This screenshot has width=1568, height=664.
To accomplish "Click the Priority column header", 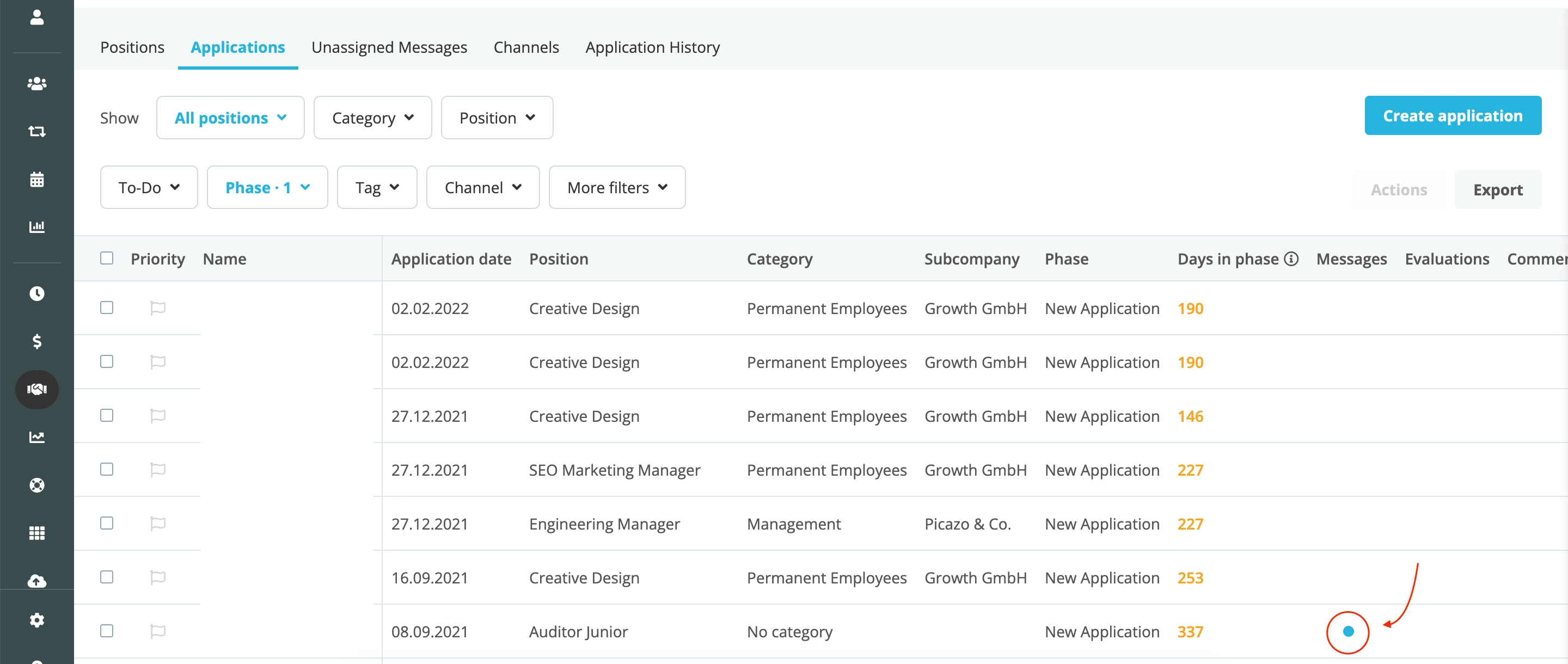I will click(158, 259).
